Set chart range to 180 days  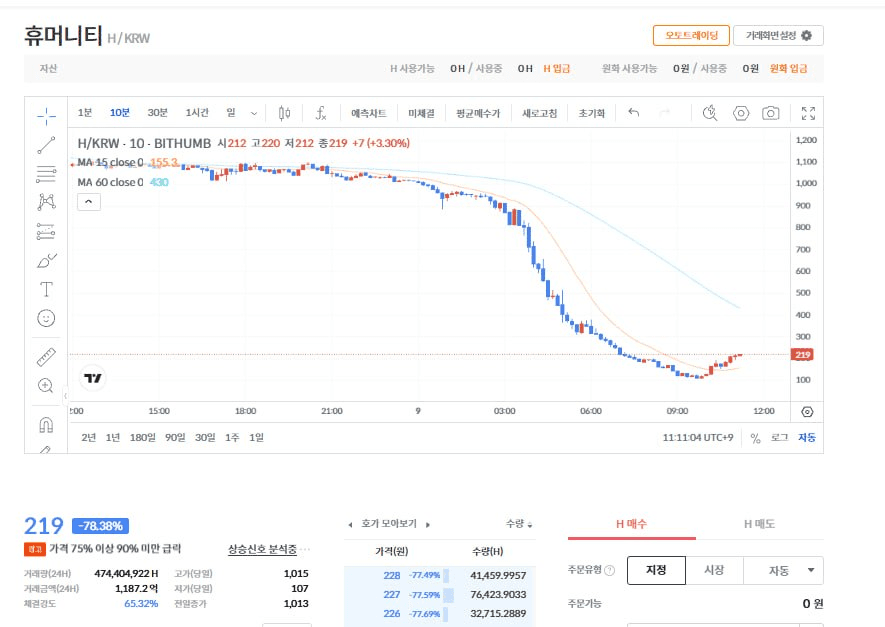[142, 437]
